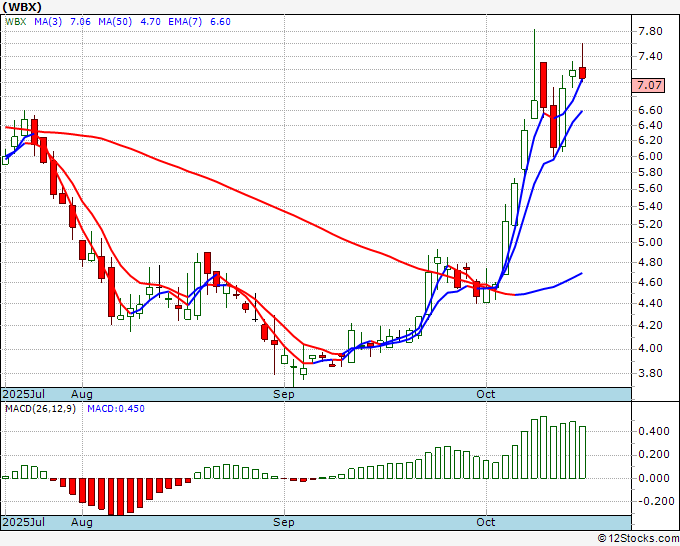Click the -0.200 MACD axis label
The image size is (680, 546).
(x=654, y=501)
